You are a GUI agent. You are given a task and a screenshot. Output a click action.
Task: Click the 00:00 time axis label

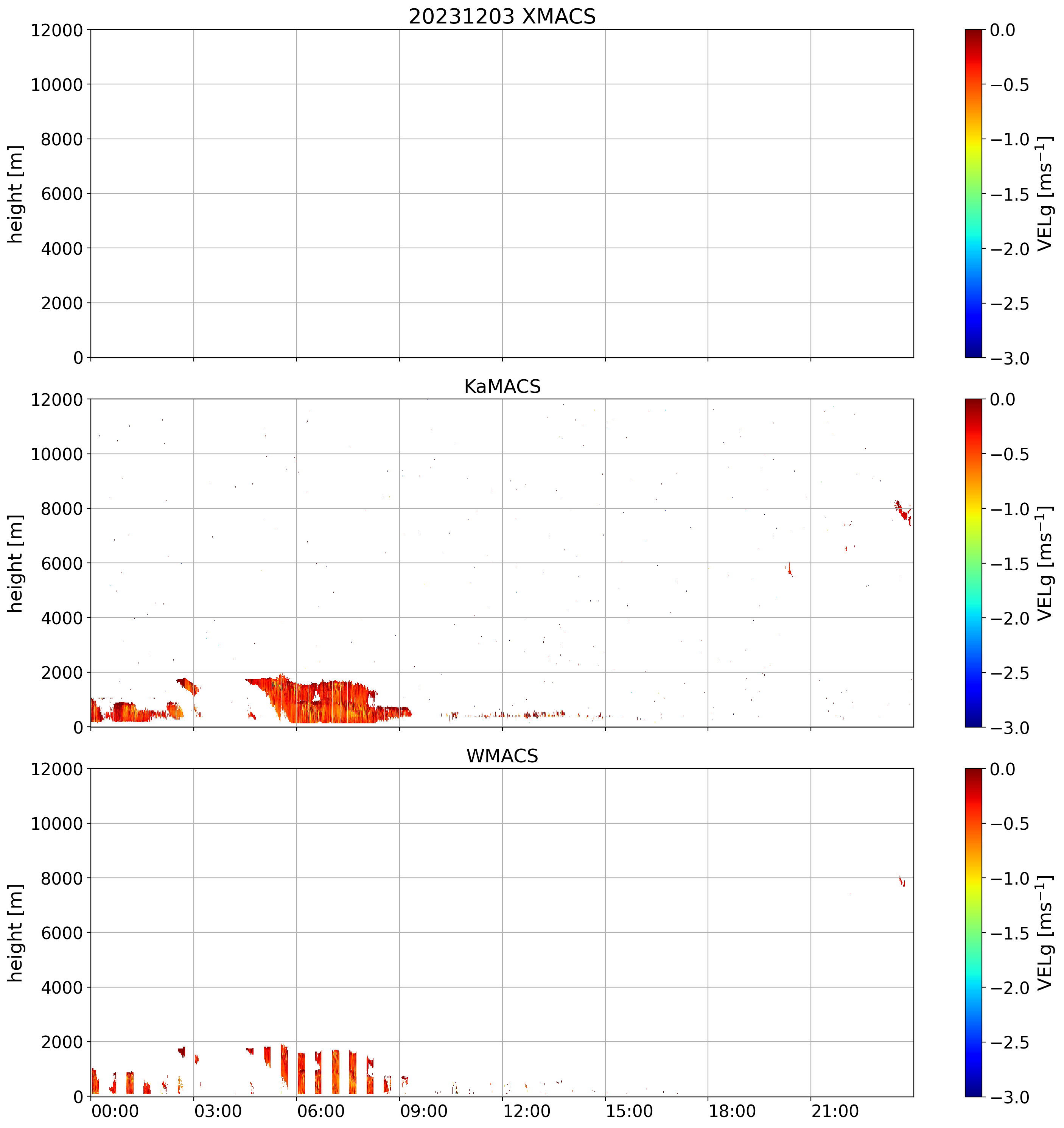tap(115, 1111)
